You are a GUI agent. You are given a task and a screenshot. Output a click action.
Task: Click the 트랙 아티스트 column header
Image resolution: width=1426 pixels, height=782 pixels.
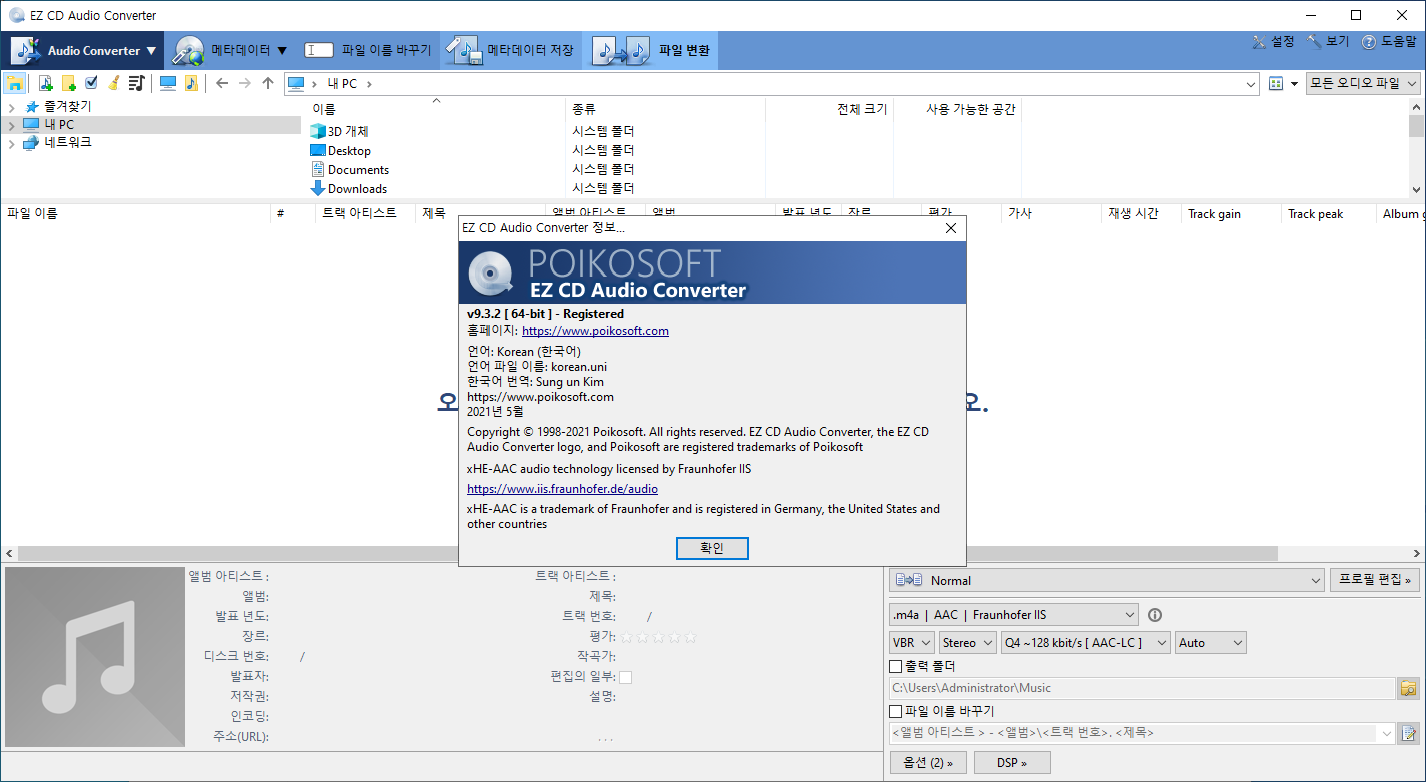pyautogui.click(x=365, y=213)
